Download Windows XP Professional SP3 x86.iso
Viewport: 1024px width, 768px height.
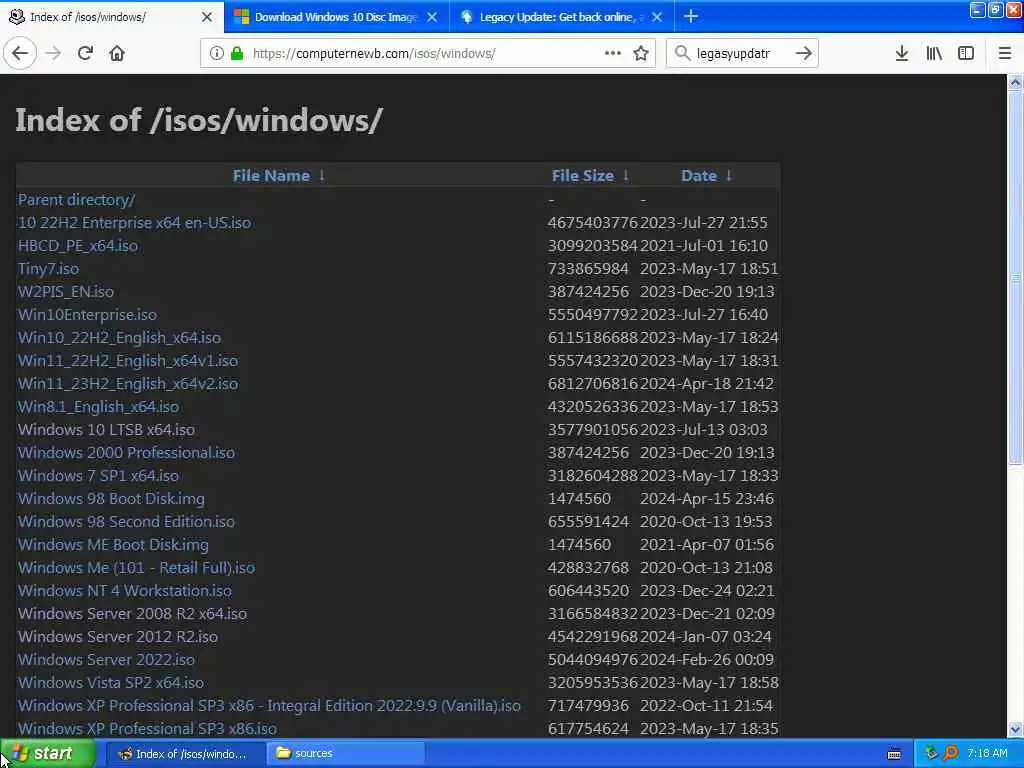click(x=148, y=728)
